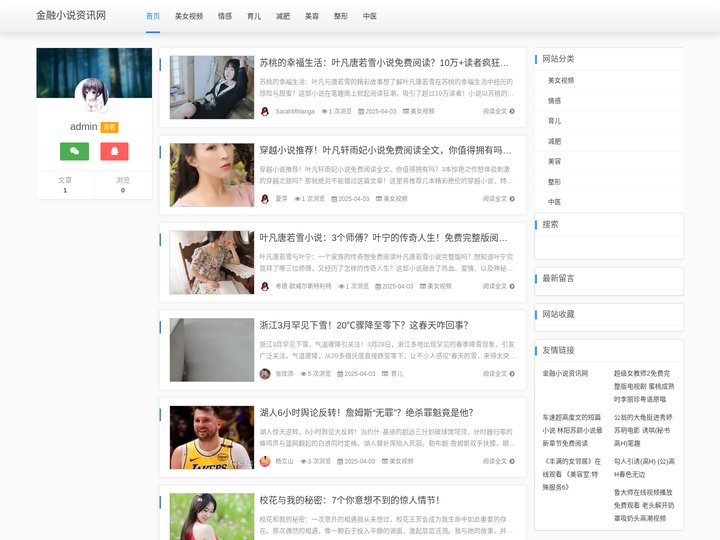The image size is (720, 540).
Task: Click view count 5 次浏览
Action: [x=315, y=374]
